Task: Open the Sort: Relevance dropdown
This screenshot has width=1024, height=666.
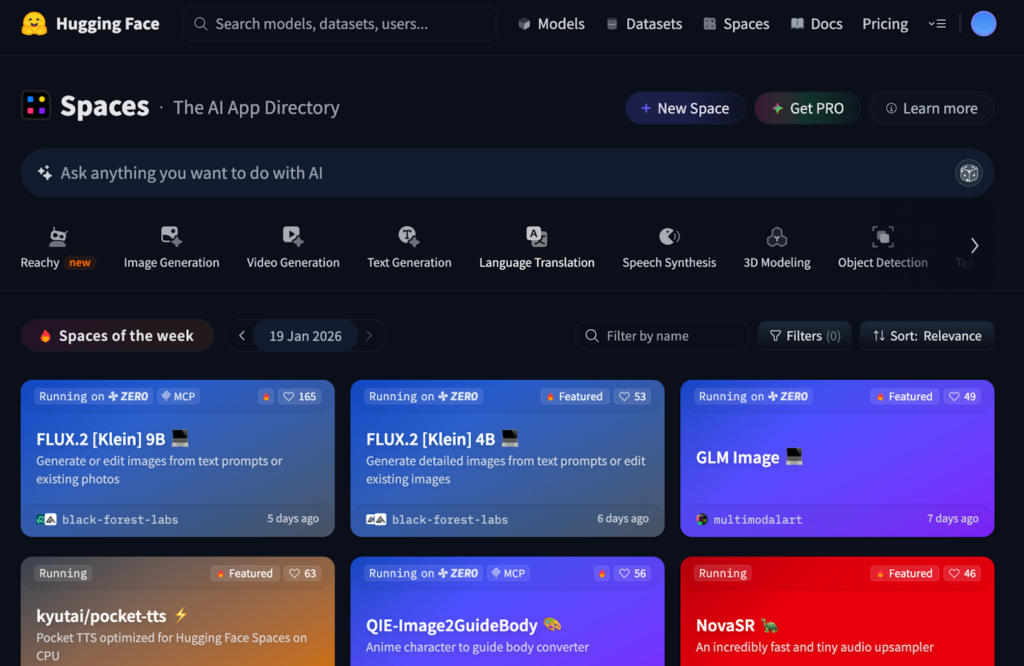Action: (926, 336)
